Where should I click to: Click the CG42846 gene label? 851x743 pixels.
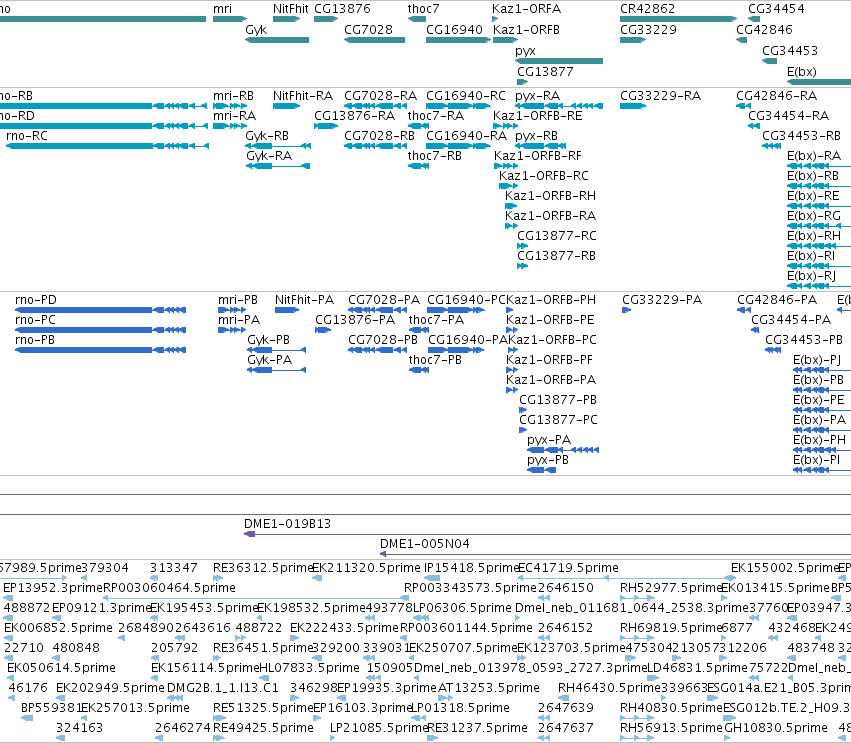click(x=764, y=29)
